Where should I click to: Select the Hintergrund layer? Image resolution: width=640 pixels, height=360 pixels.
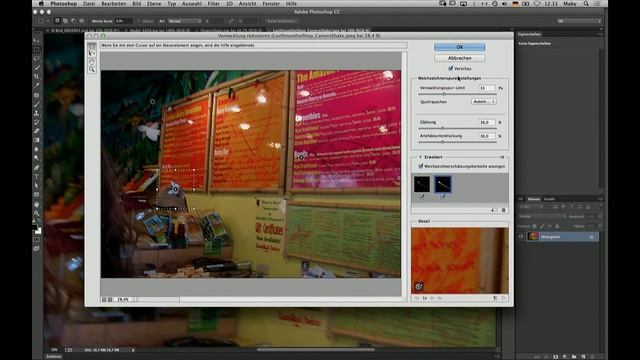pyautogui.click(x=562, y=237)
